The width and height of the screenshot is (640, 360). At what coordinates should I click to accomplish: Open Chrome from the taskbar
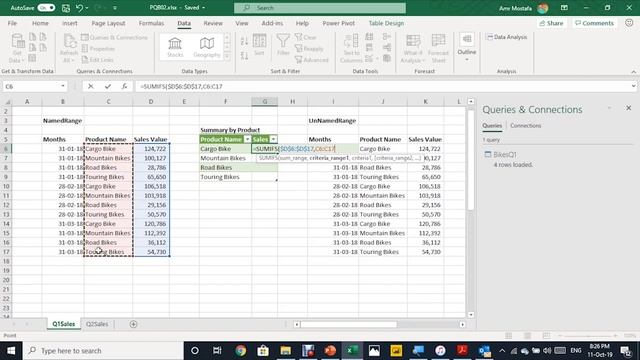click(x=241, y=351)
